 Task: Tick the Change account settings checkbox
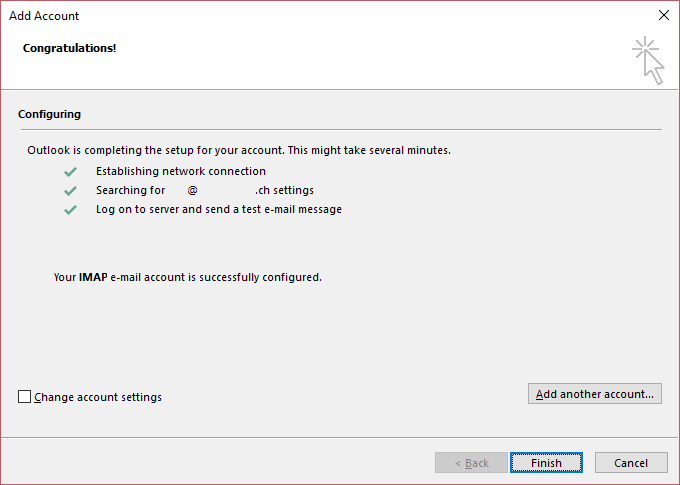tap(24, 397)
